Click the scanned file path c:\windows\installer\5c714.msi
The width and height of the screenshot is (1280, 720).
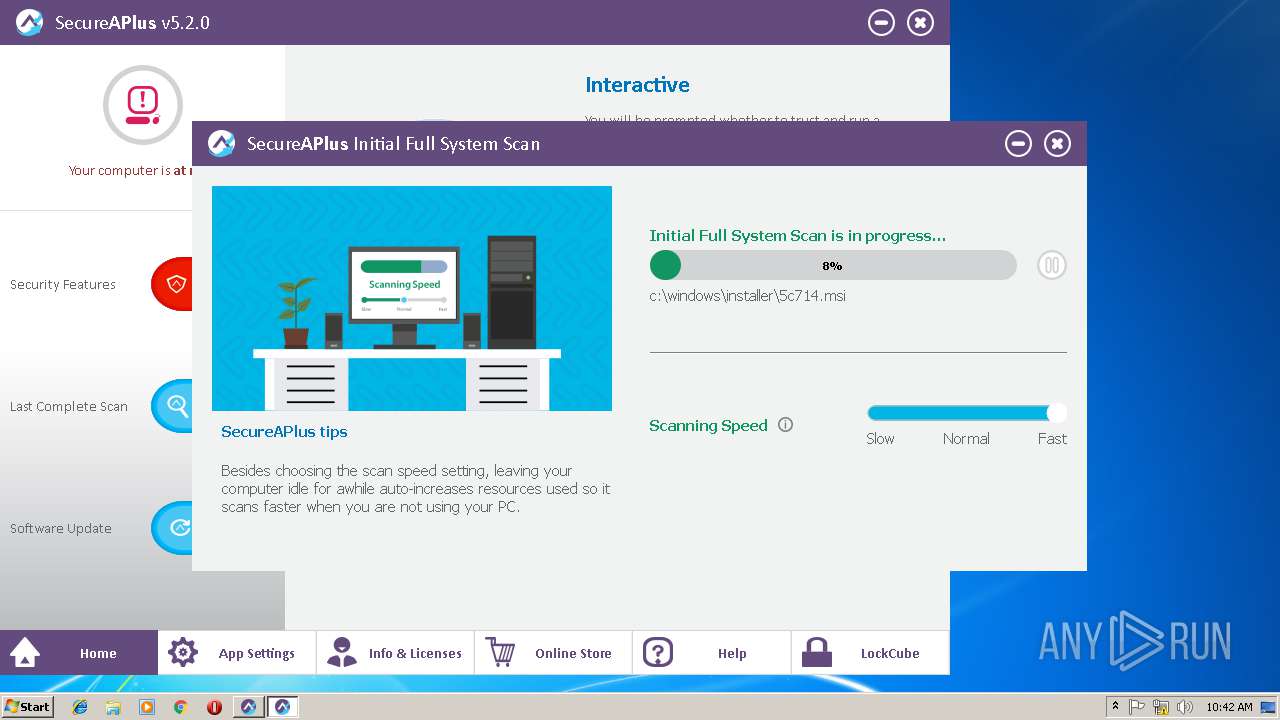coord(747,296)
